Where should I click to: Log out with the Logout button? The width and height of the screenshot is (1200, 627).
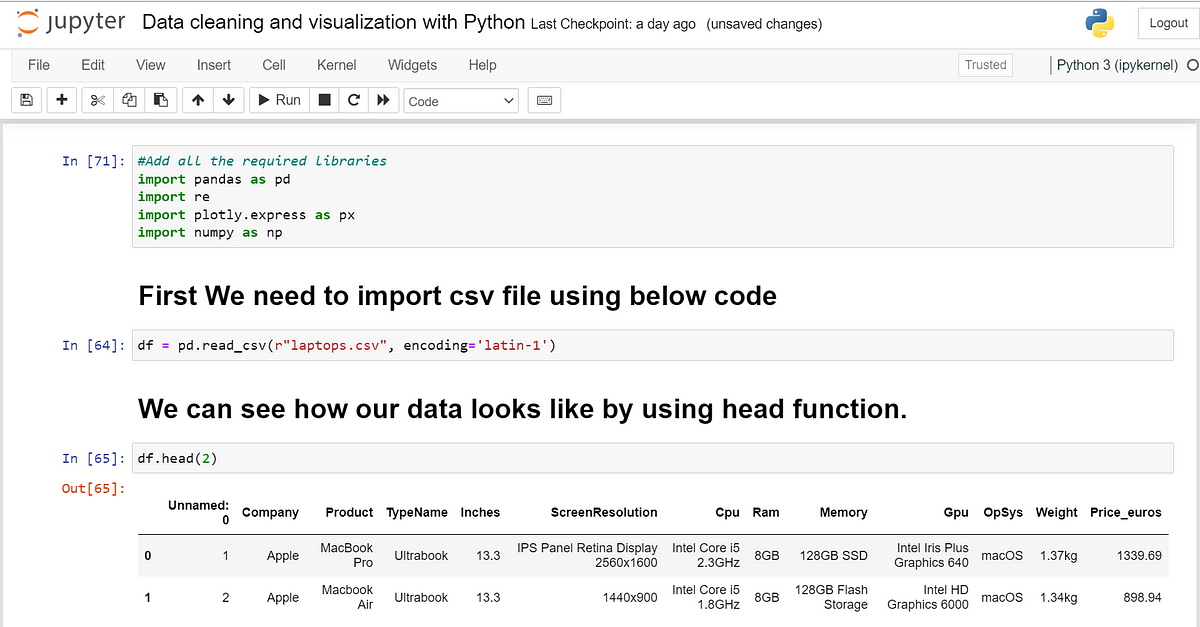tap(1168, 23)
